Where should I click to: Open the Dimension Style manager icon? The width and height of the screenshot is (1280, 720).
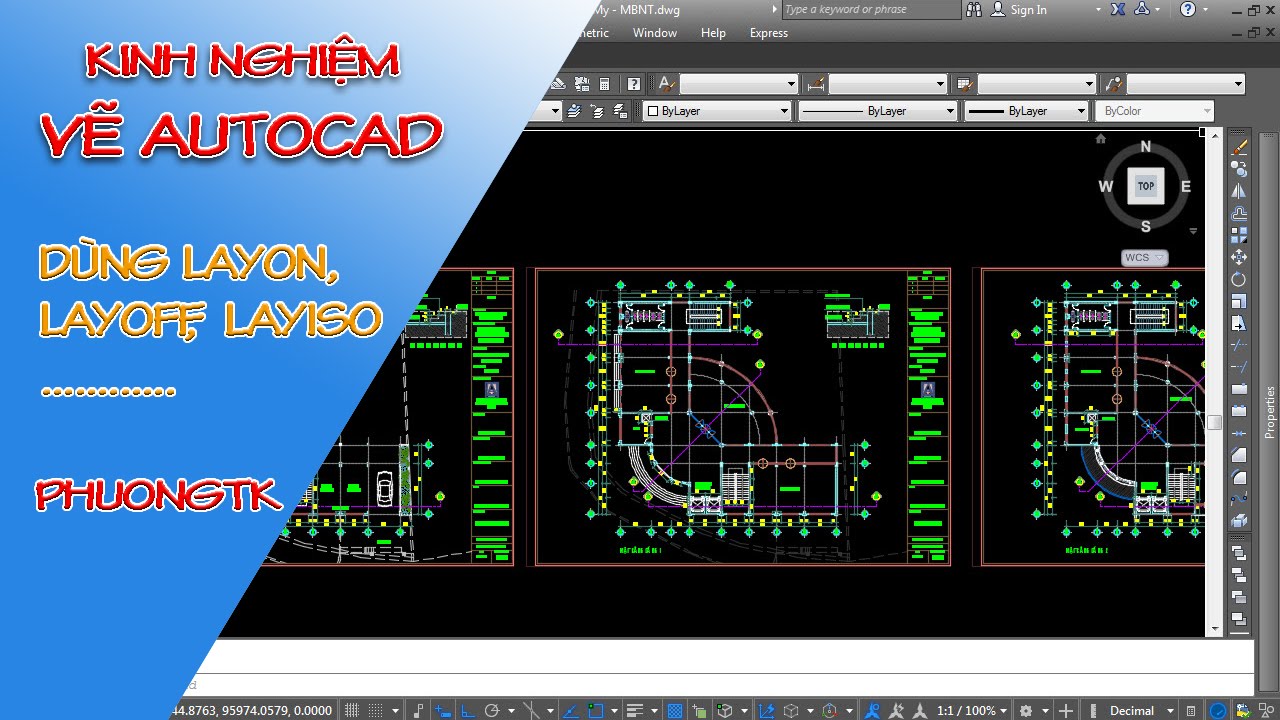click(x=816, y=84)
